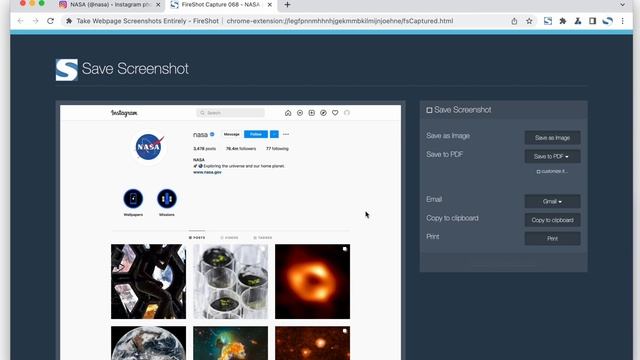Click the 3,478 posts count

point(204,149)
